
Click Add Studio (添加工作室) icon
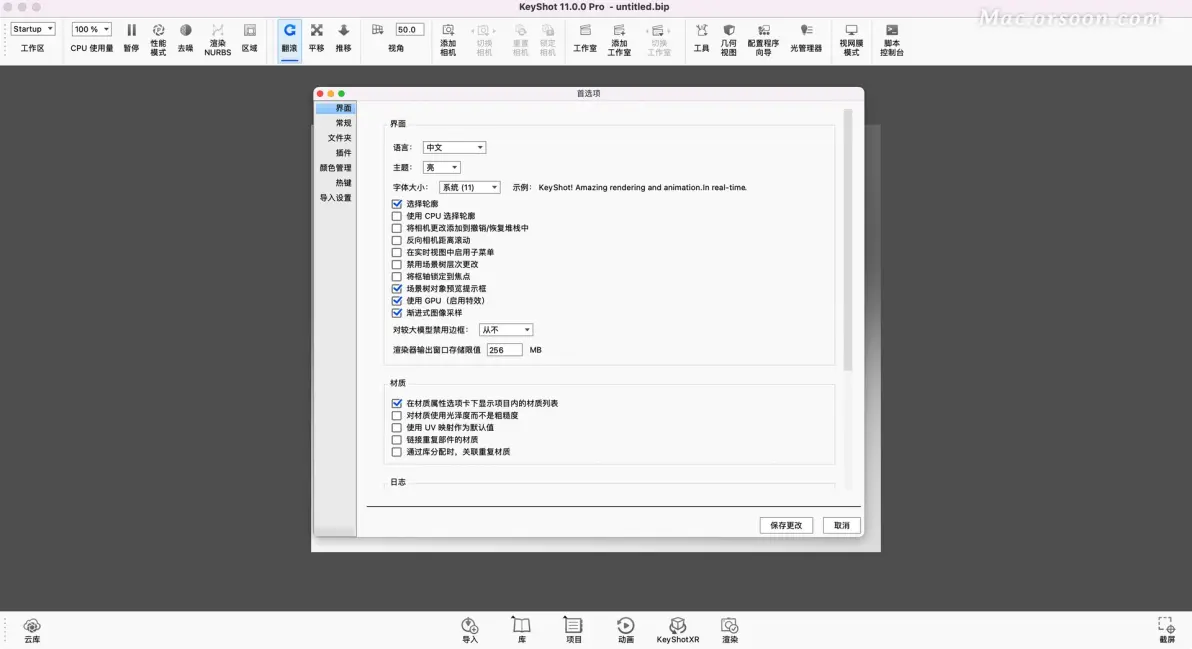(619, 30)
